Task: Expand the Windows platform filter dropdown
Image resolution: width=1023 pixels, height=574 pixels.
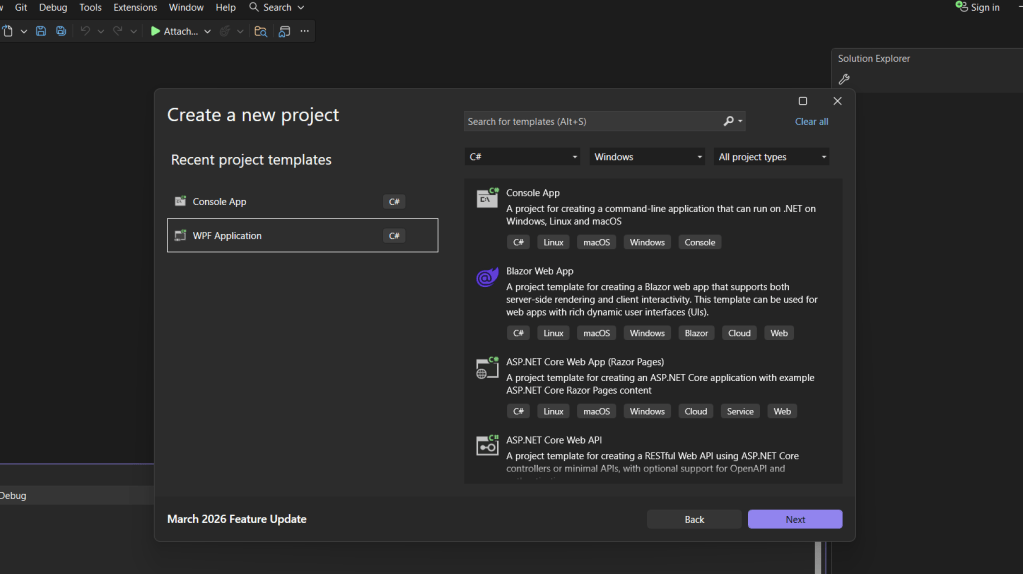Action: pyautogui.click(x=647, y=157)
